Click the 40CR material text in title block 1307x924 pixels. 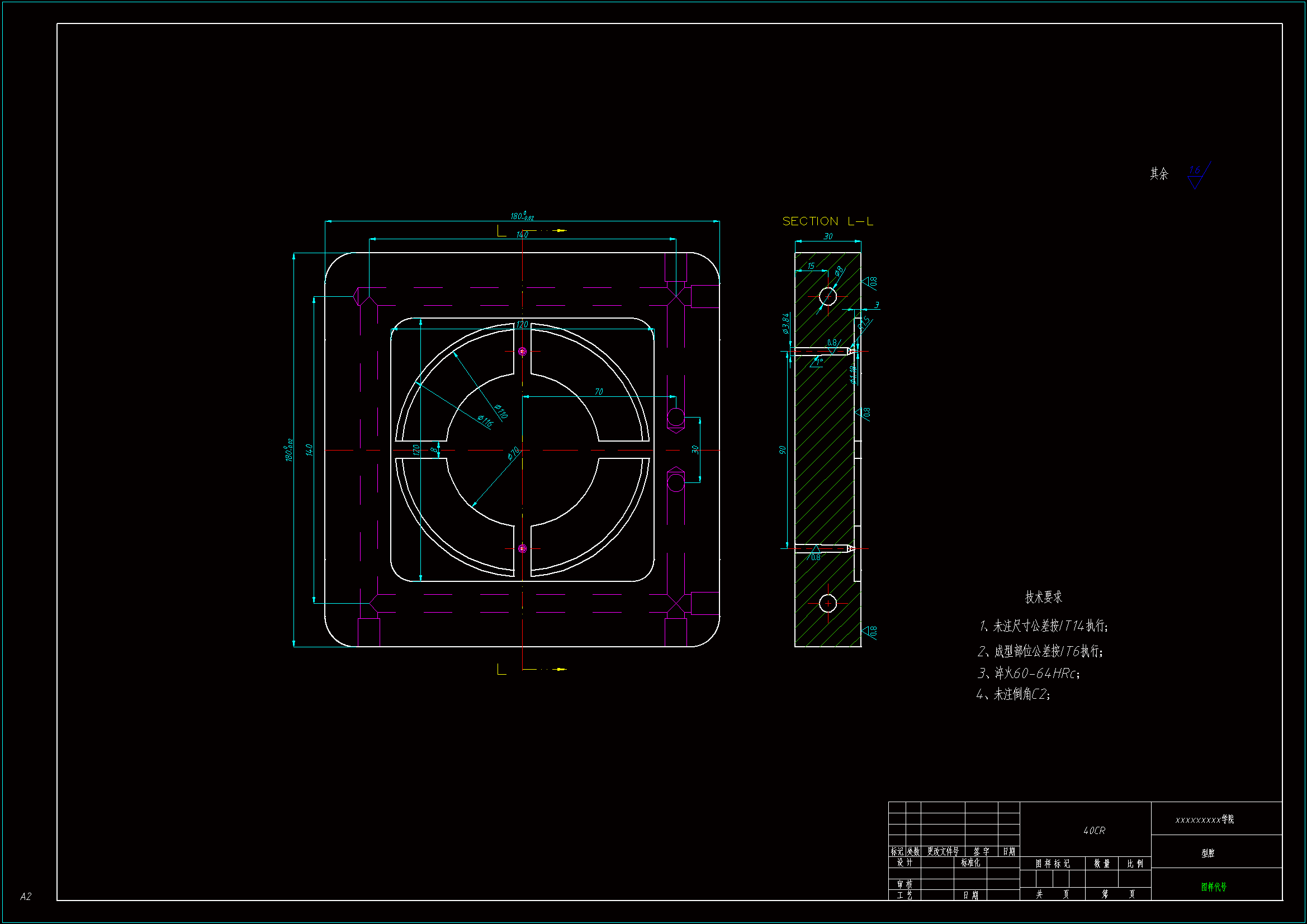pyautogui.click(x=1093, y=831)
